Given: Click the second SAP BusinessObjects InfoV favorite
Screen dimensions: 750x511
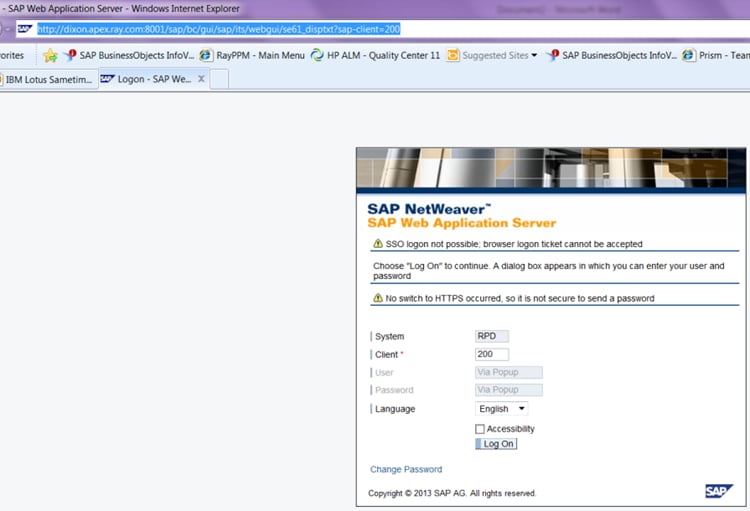Looking at the screenshot, I should 613,56.
